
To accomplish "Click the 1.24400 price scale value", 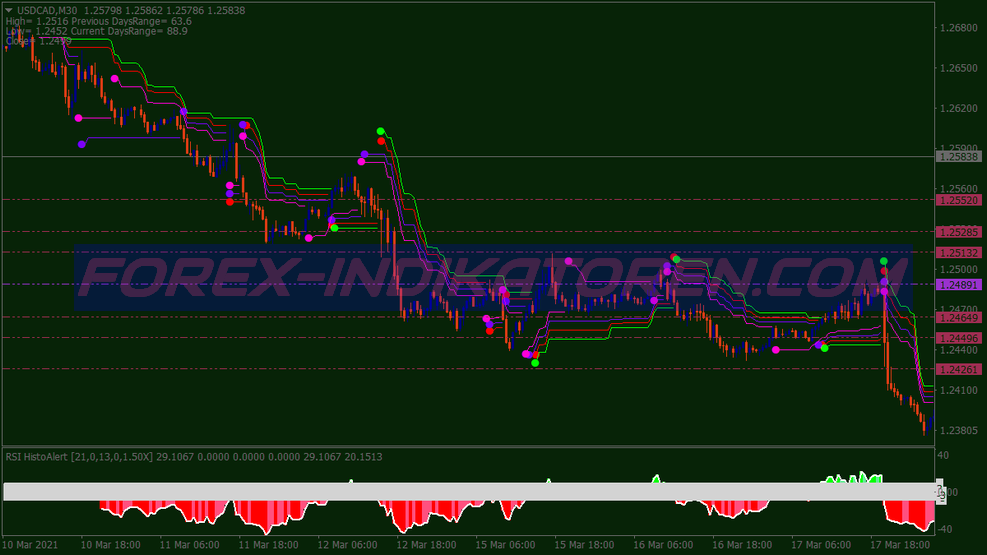I will click(959, 350).
